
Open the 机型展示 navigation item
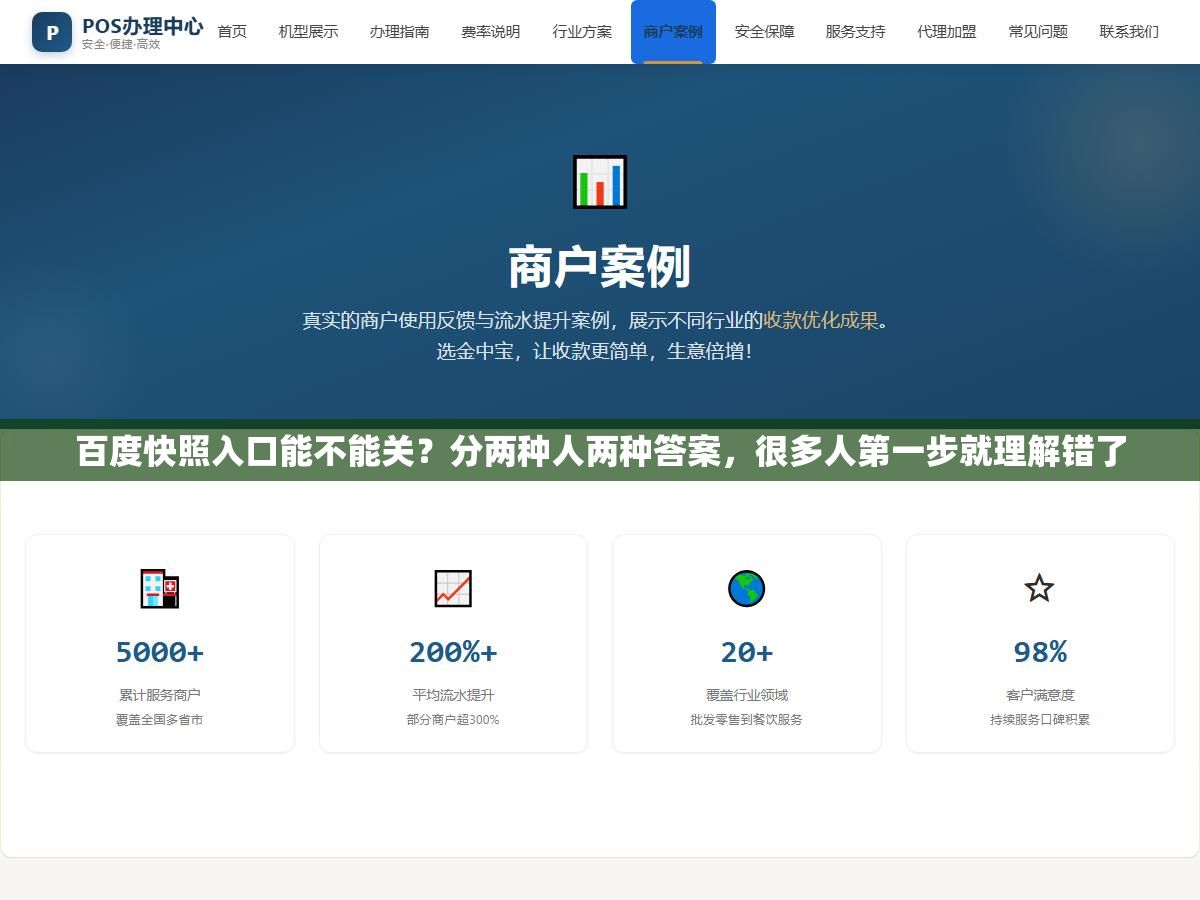308,32
